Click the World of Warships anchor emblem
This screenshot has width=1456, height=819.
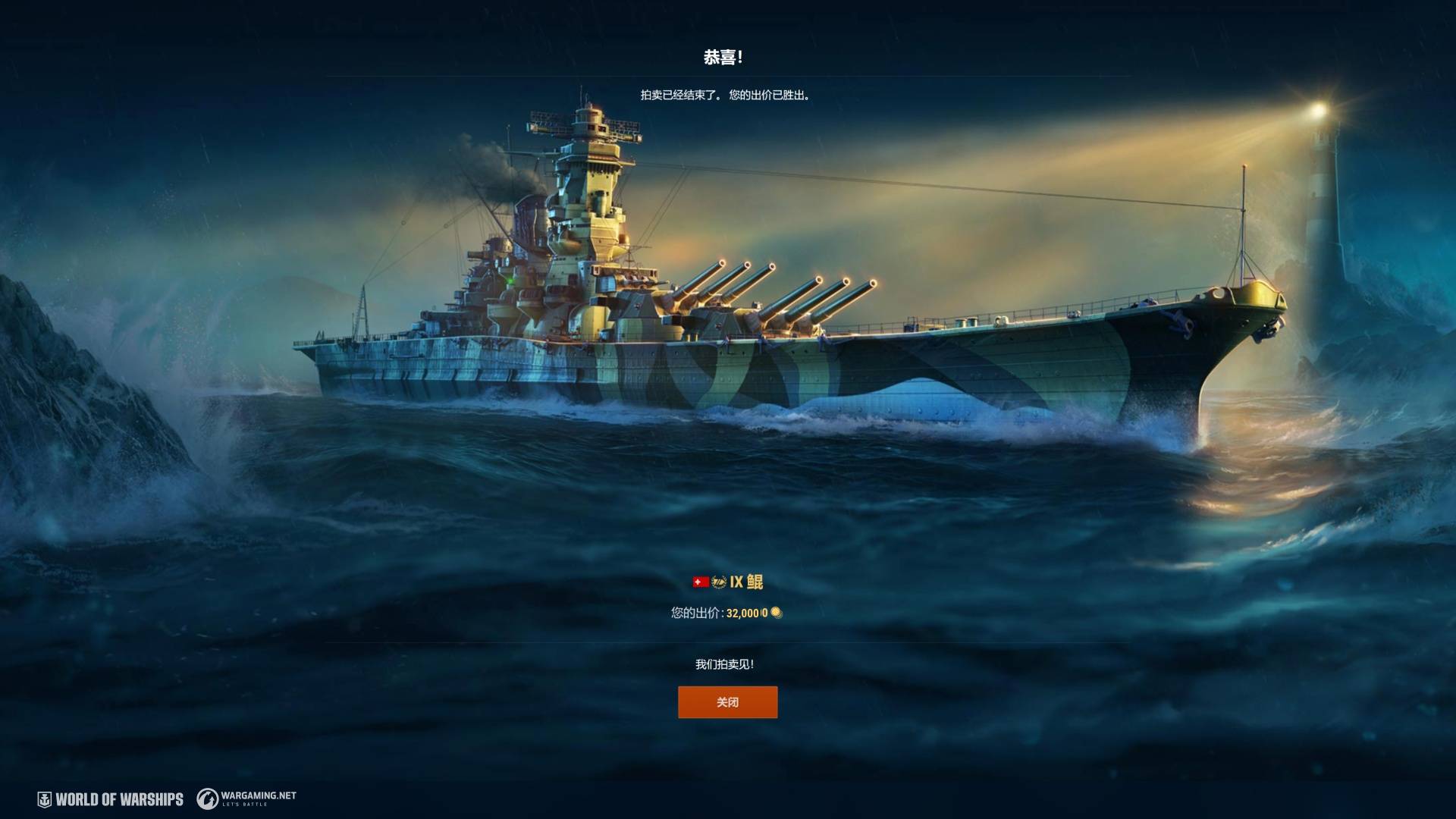pyautogui.click(x=45, y=799)
